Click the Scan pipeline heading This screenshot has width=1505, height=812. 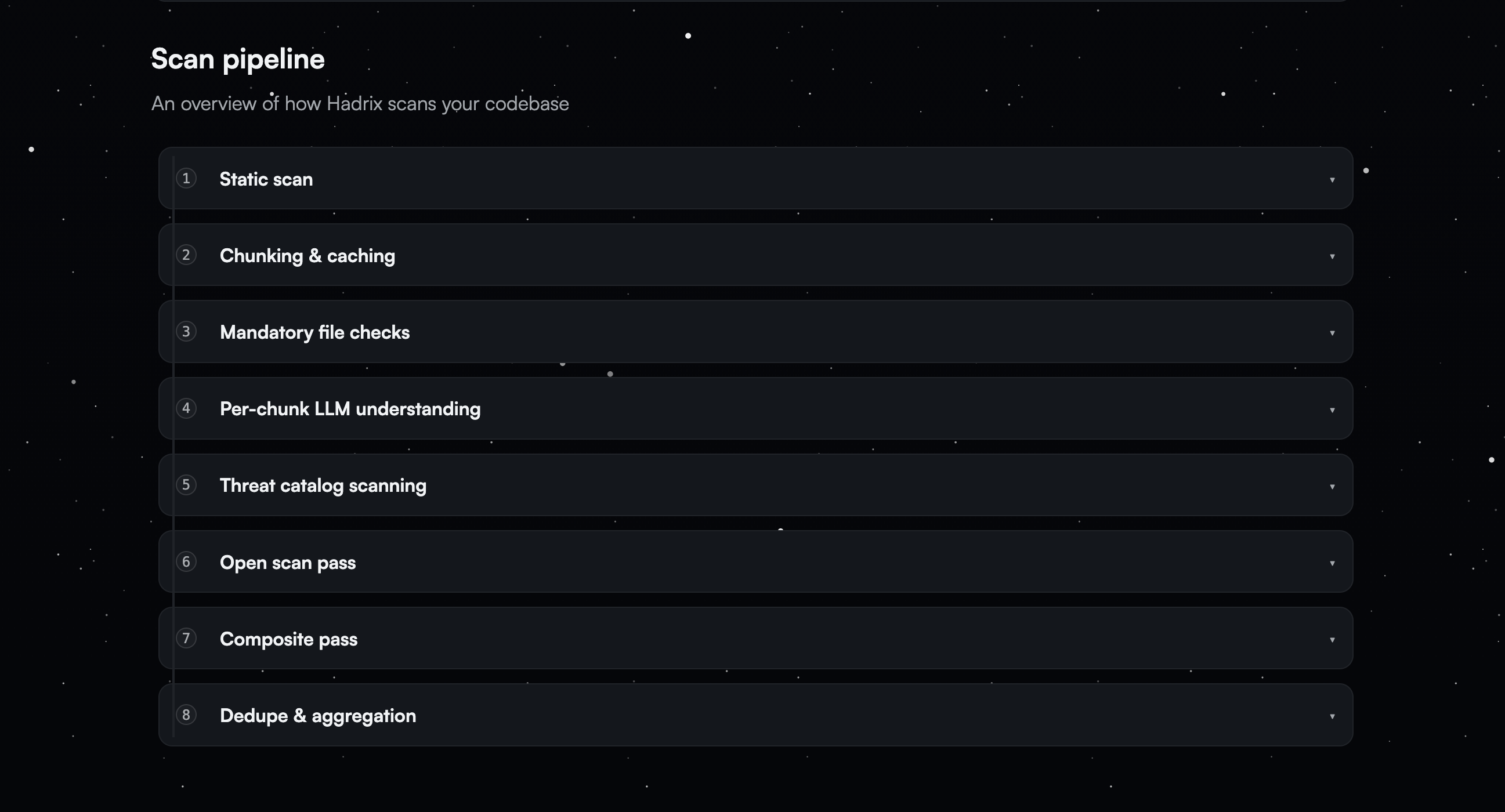(237, 59)
